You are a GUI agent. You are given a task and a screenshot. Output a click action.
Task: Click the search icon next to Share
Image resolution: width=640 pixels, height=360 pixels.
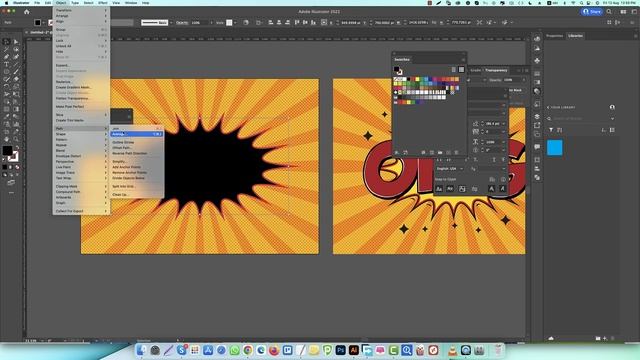coord(609,12)
